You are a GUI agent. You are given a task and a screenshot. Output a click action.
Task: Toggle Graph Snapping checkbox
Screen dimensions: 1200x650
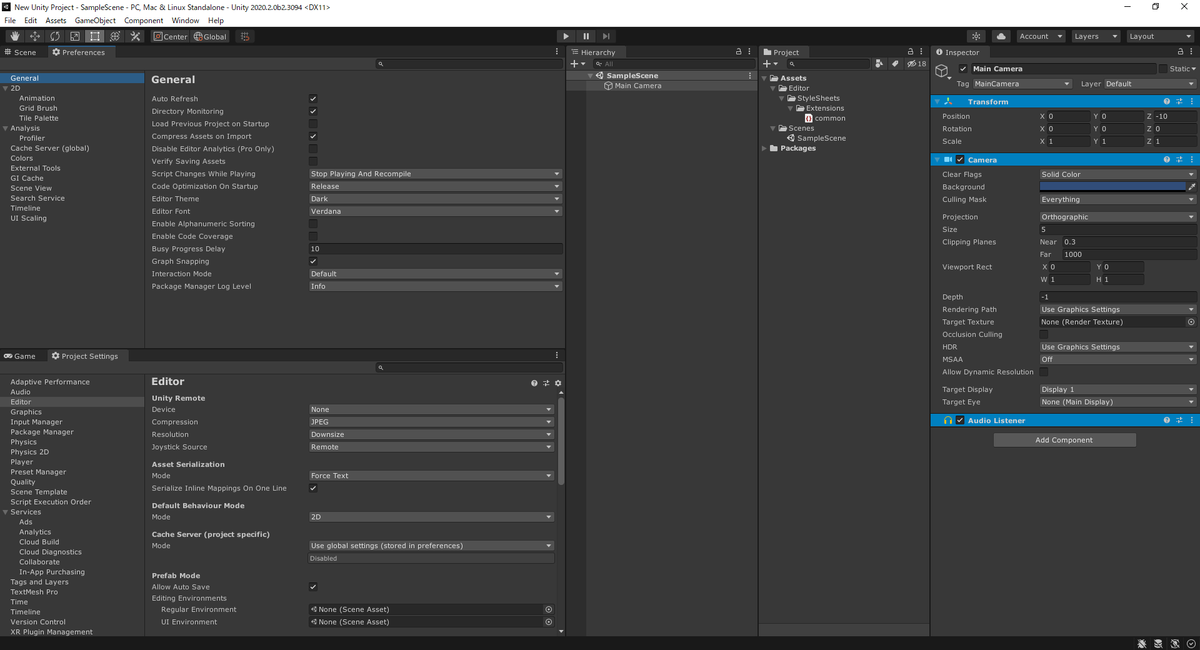coord(313,261)
